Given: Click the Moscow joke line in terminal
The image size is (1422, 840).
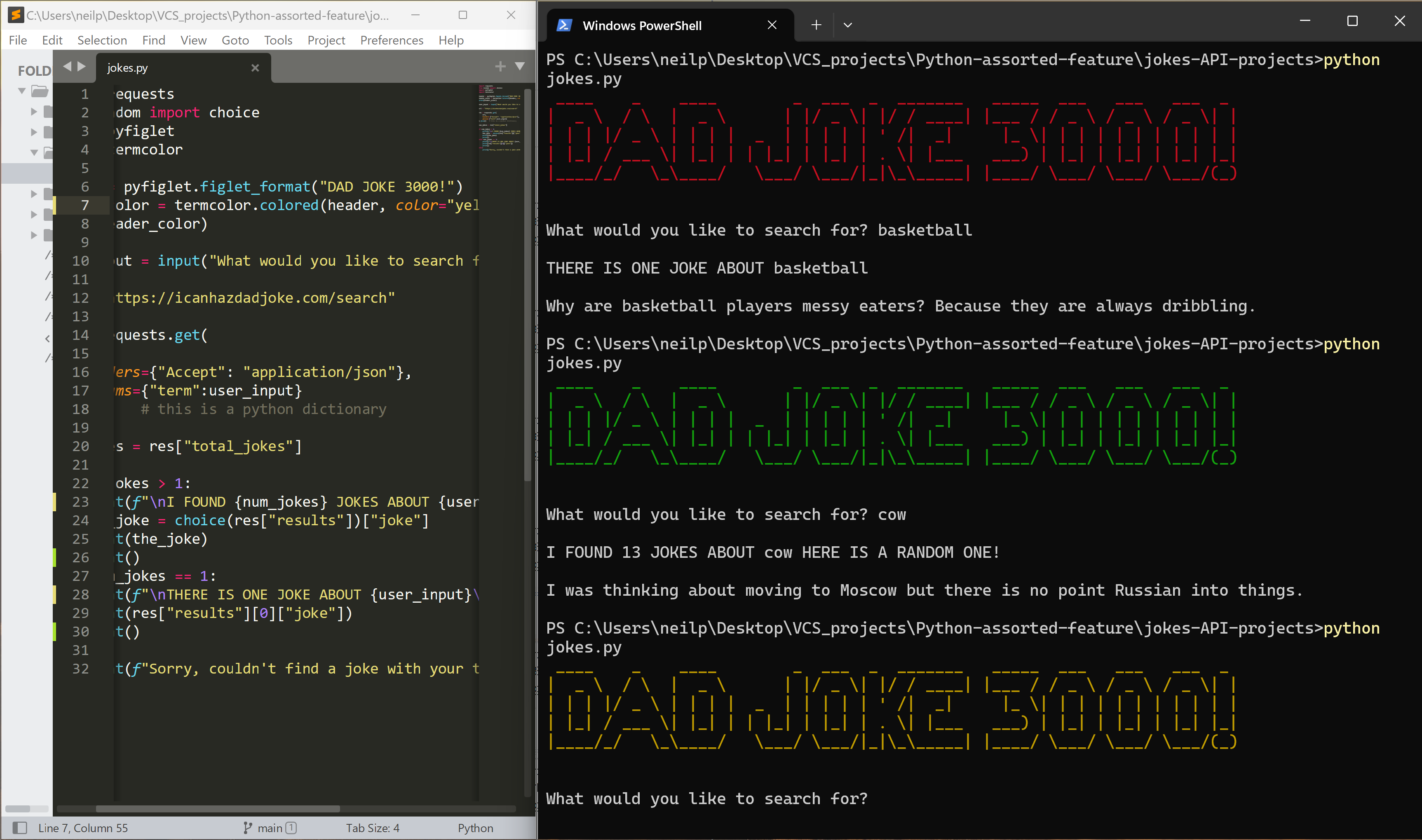Looking at the screenshot, I should 924,591.
